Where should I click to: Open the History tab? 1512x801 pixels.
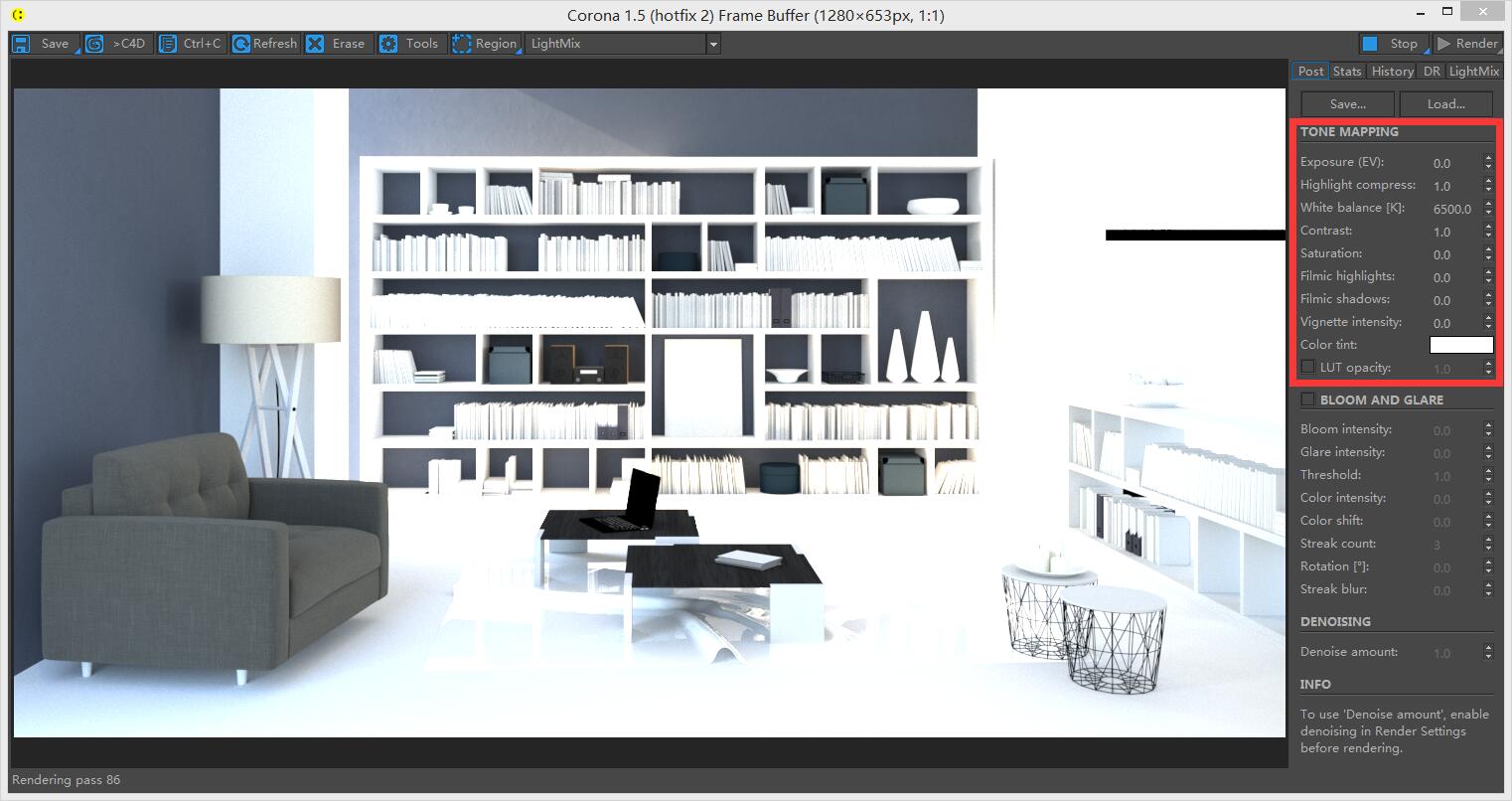coord(1392,72)
